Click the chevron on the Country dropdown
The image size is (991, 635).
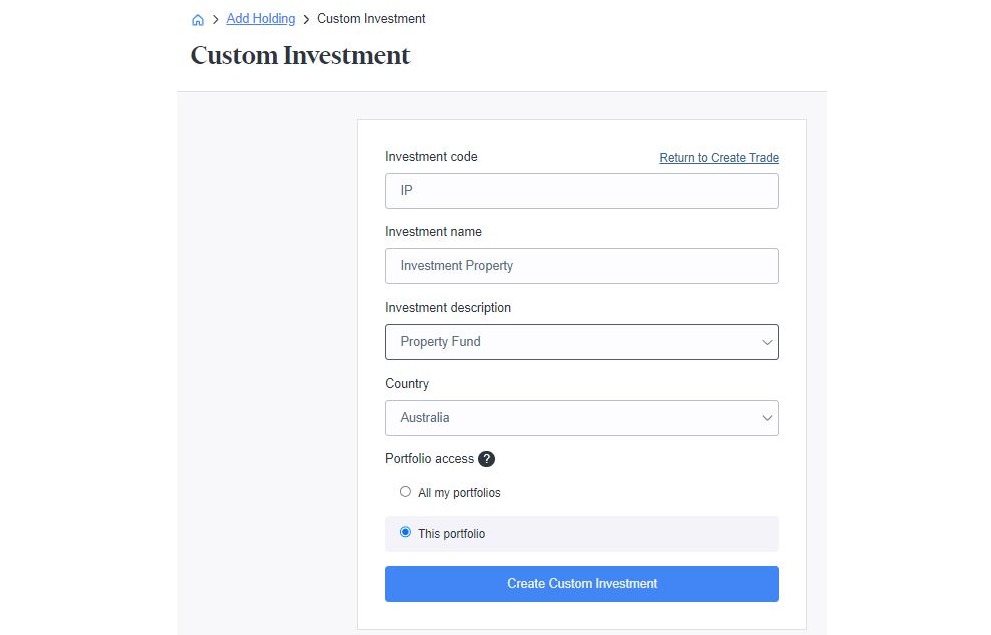[x=766, y=418]
